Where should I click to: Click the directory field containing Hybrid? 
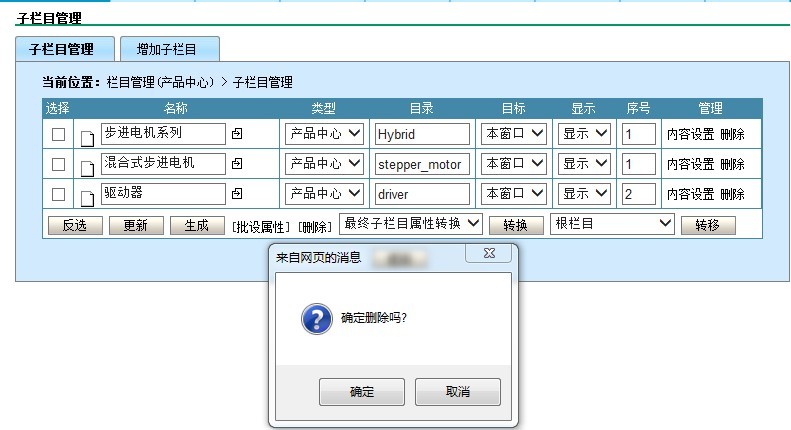pyautogui.click(x=421, y=134)
